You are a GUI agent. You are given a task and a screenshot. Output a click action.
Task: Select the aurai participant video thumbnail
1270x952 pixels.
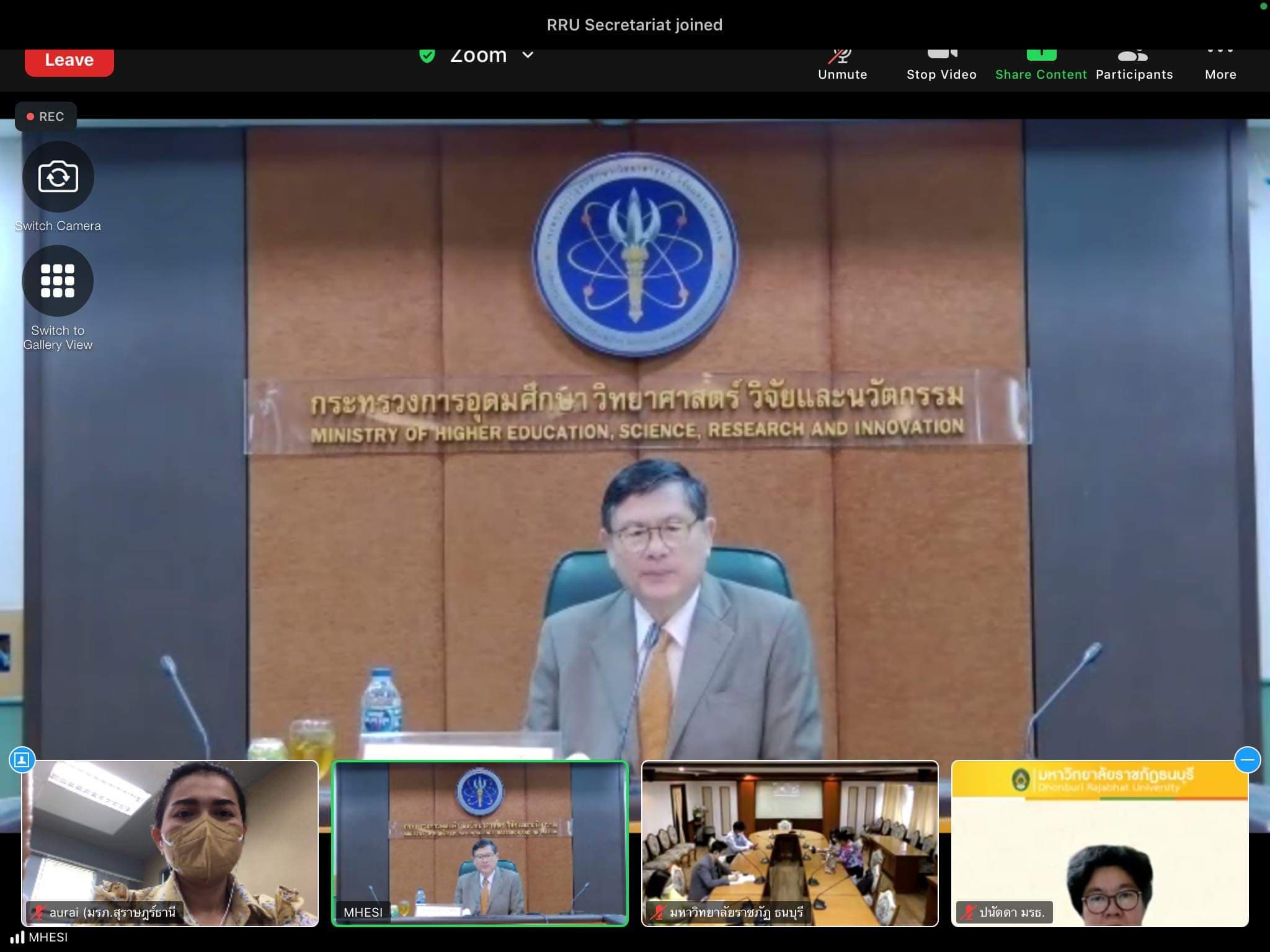170,843
